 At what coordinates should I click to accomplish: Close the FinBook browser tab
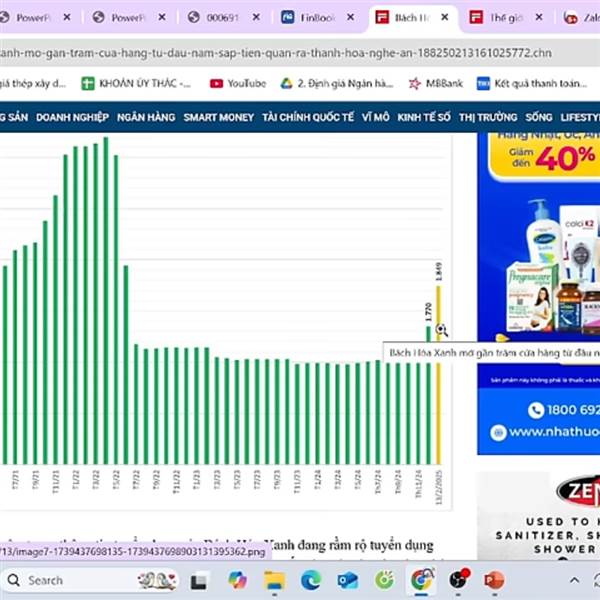point(350,17)
